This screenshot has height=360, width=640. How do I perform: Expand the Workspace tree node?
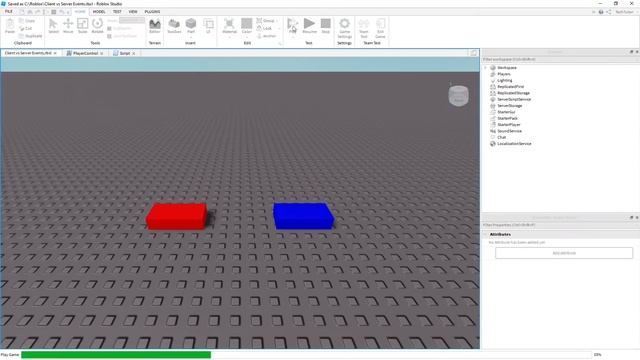click(x=486, y=68)
